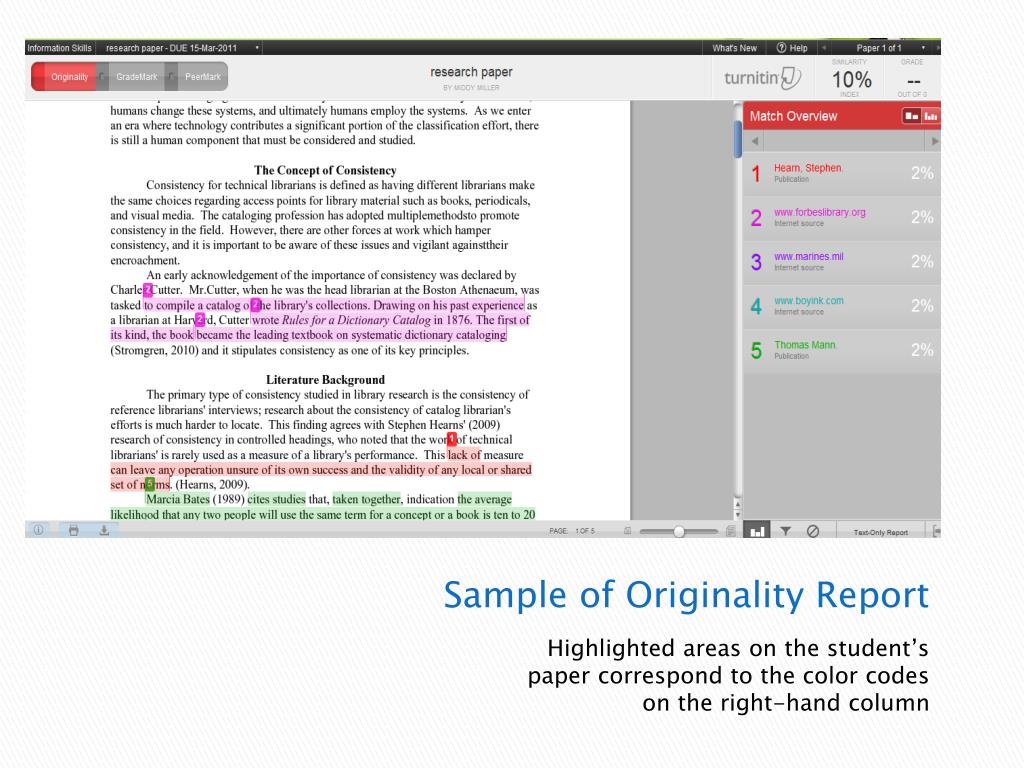Click 'The Concept of Consistency' heading
Image resolution: width=1024 pixels, height=768 pixels.
coord(325,170)
